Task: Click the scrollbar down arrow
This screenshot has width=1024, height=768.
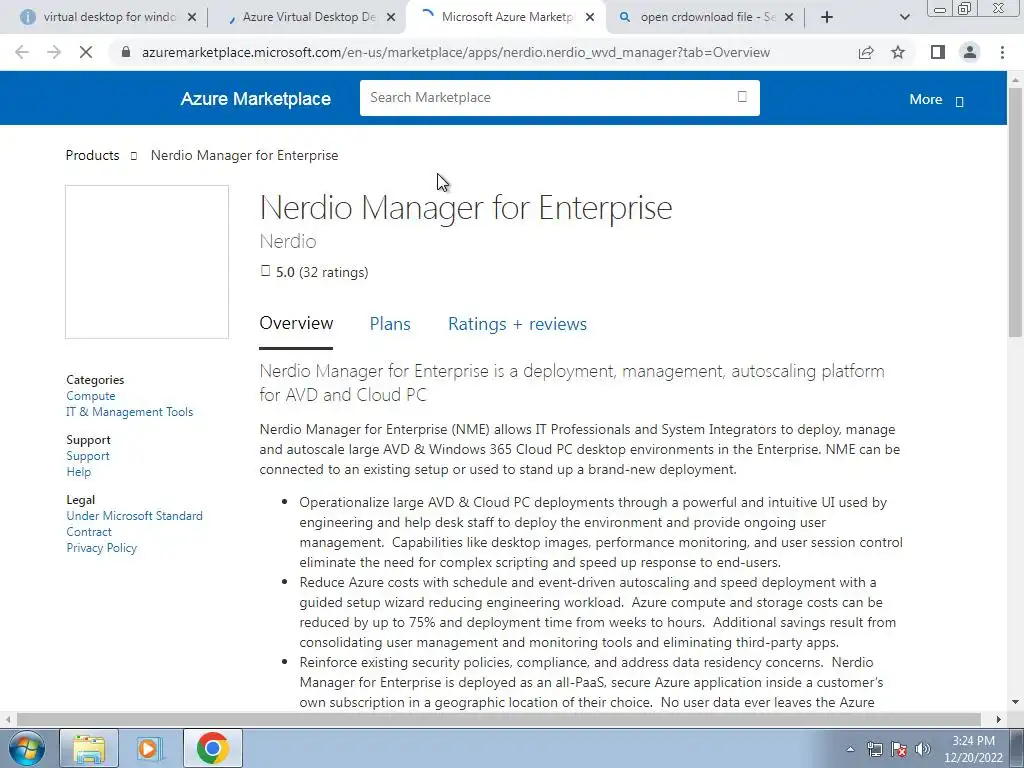Action: point(1015,702)
